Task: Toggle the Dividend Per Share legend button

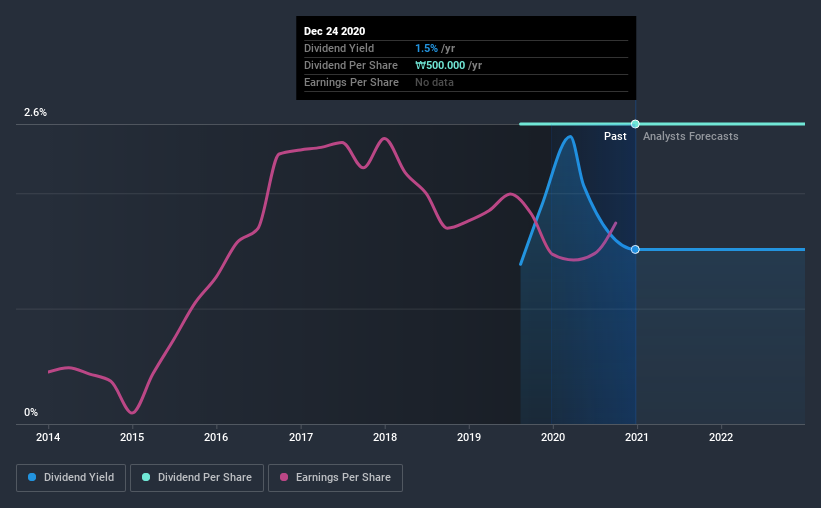Action: tap(197, 478)
